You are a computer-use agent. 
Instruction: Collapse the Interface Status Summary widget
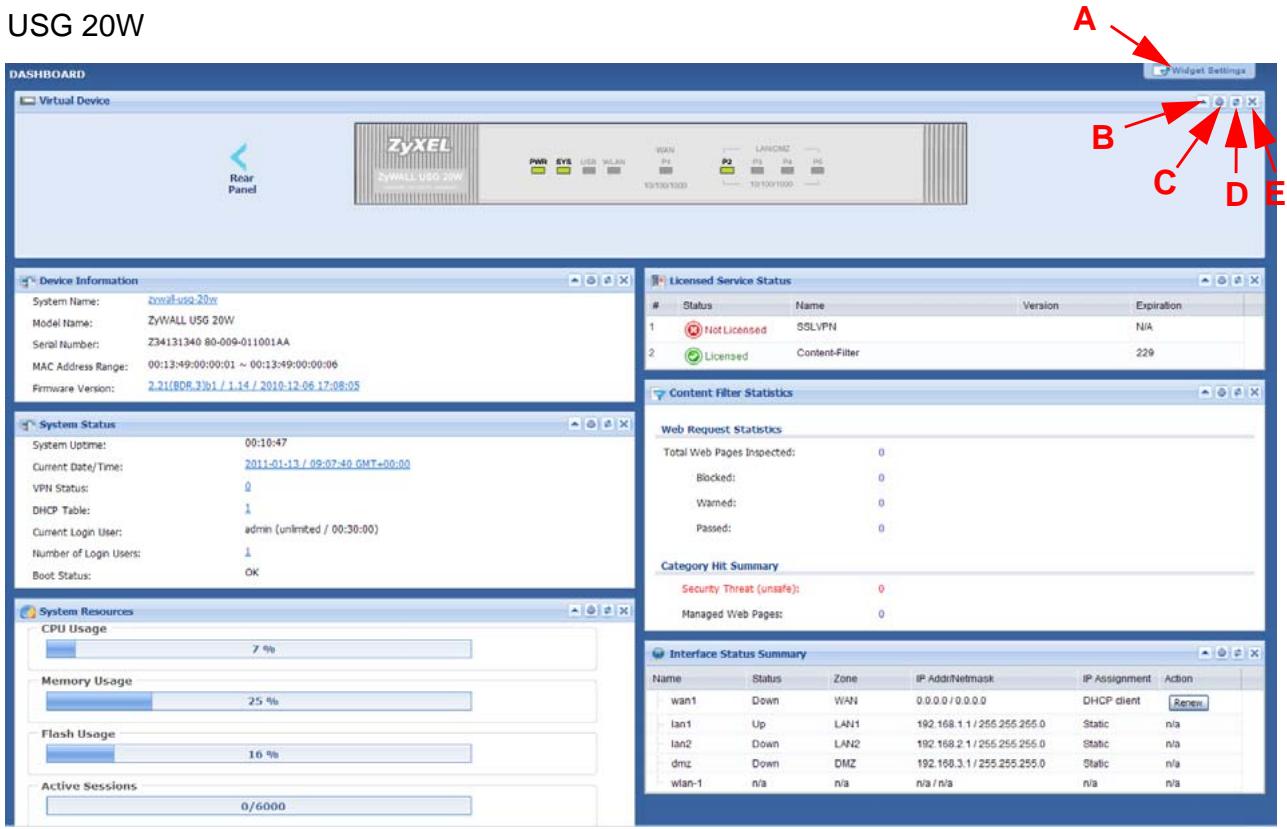click(1205, 653)
